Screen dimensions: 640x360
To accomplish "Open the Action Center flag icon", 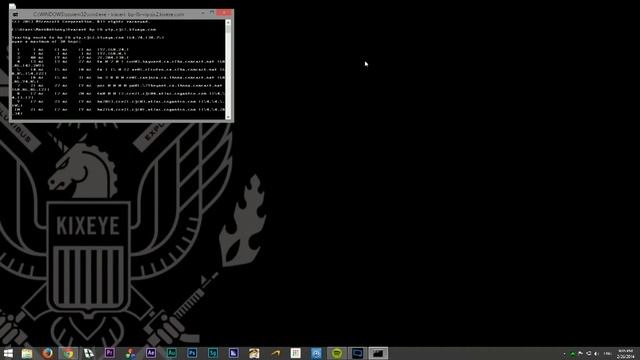I will [580, 353].
